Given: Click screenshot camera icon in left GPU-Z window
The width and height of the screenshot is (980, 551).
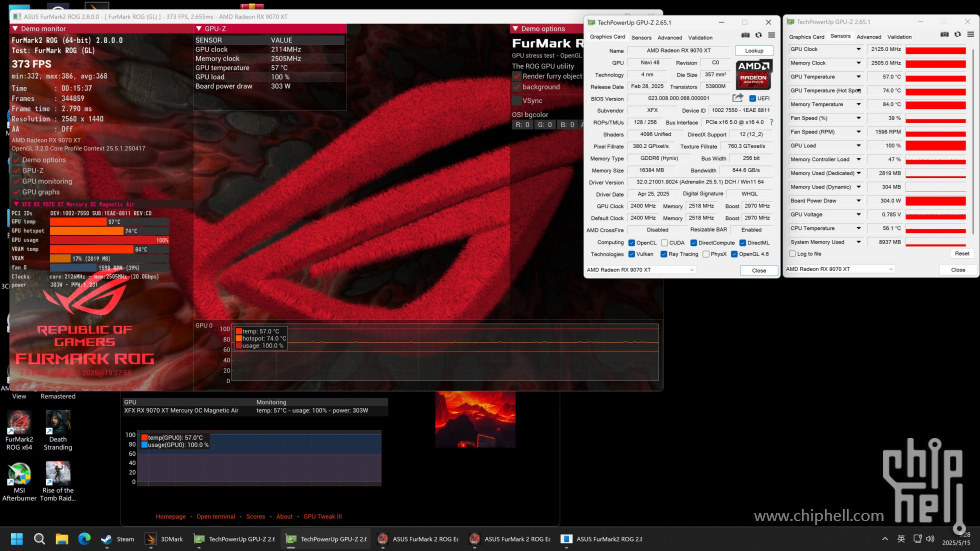Looking at the screenshot, I should coord(745,36).
